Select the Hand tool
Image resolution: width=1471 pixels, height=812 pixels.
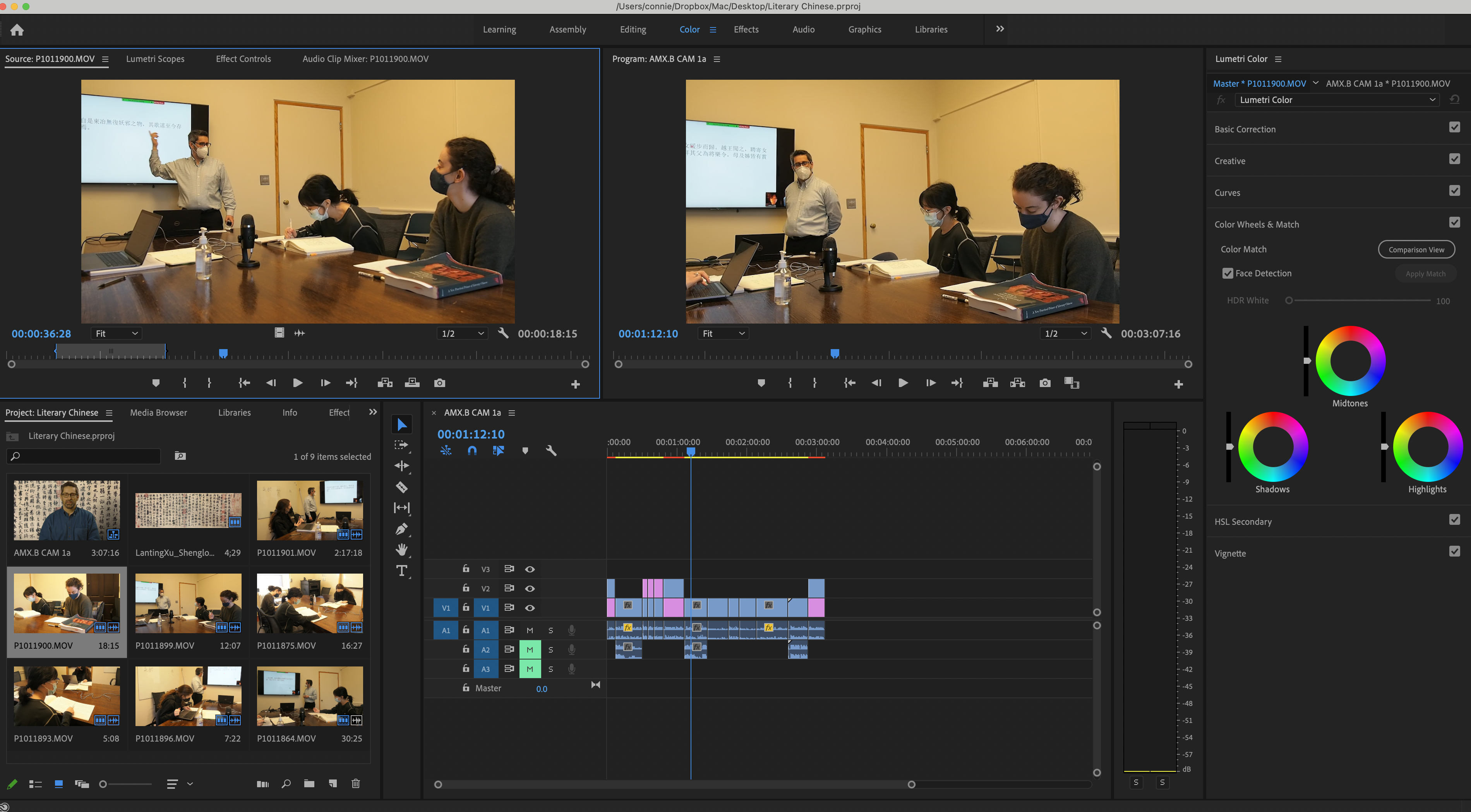pos(401,549)
